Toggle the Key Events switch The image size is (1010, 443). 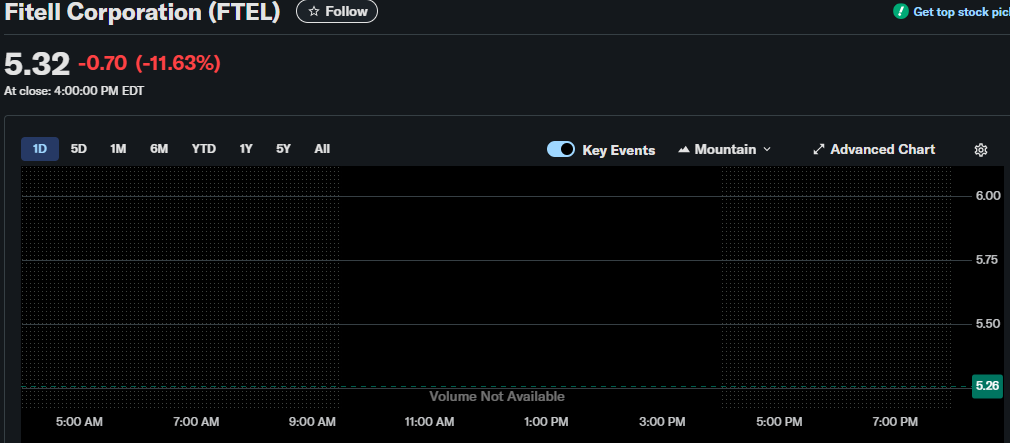click(x=561, y=149)
